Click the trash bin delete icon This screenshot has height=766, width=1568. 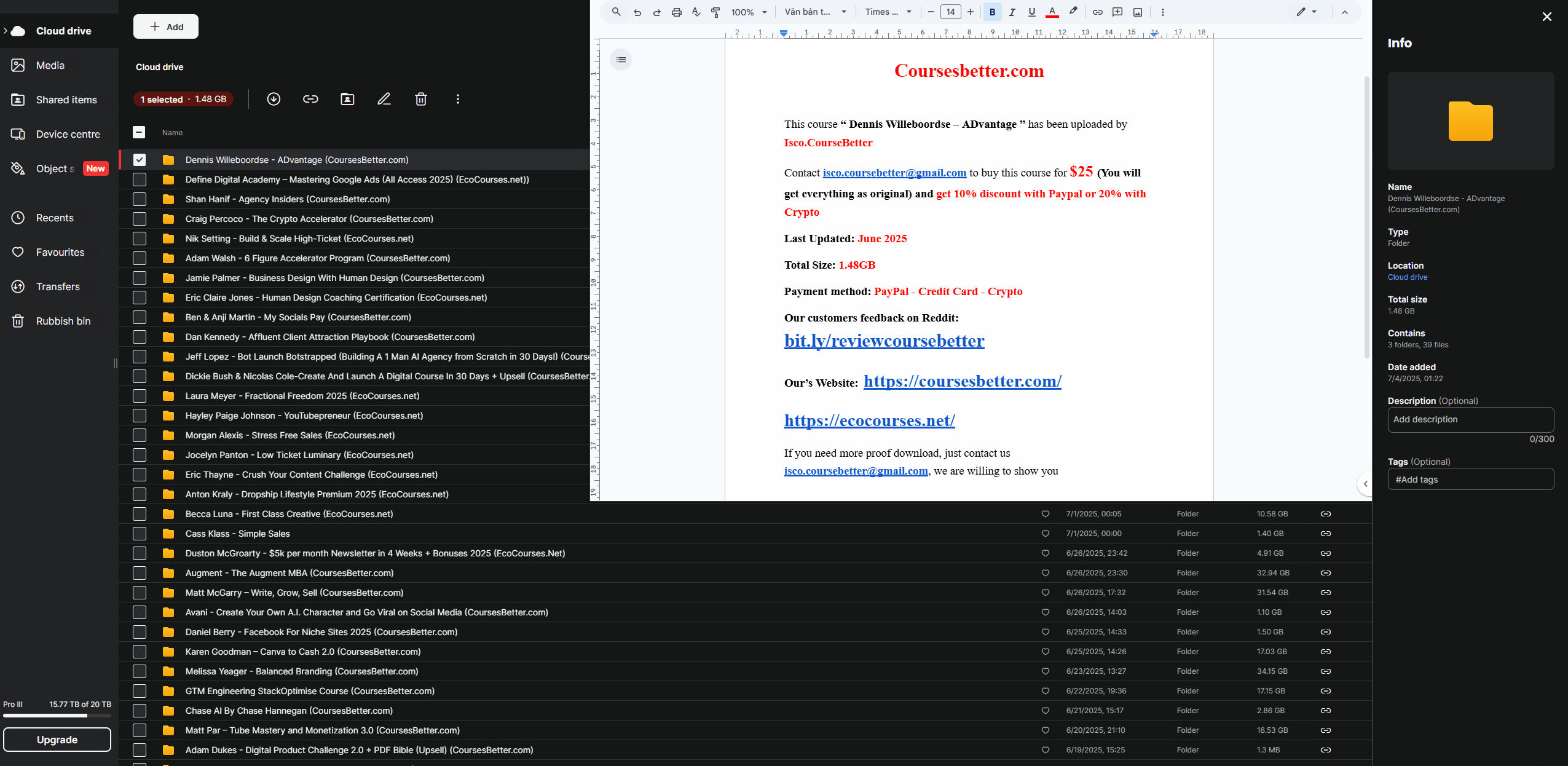coord(421,99)
